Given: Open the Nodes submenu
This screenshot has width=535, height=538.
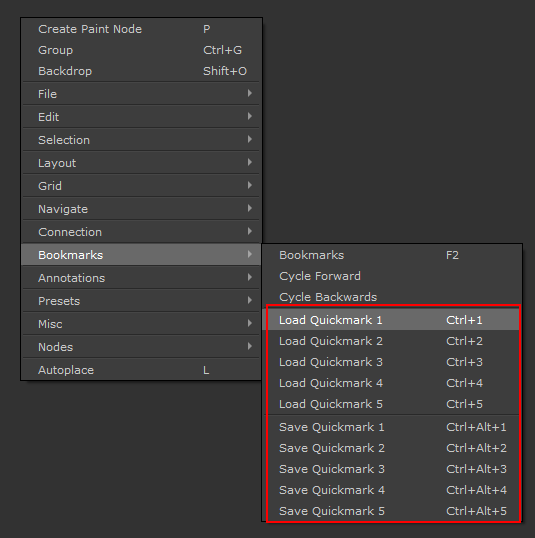Looking at the screenshot, I should tap(141, 347).
